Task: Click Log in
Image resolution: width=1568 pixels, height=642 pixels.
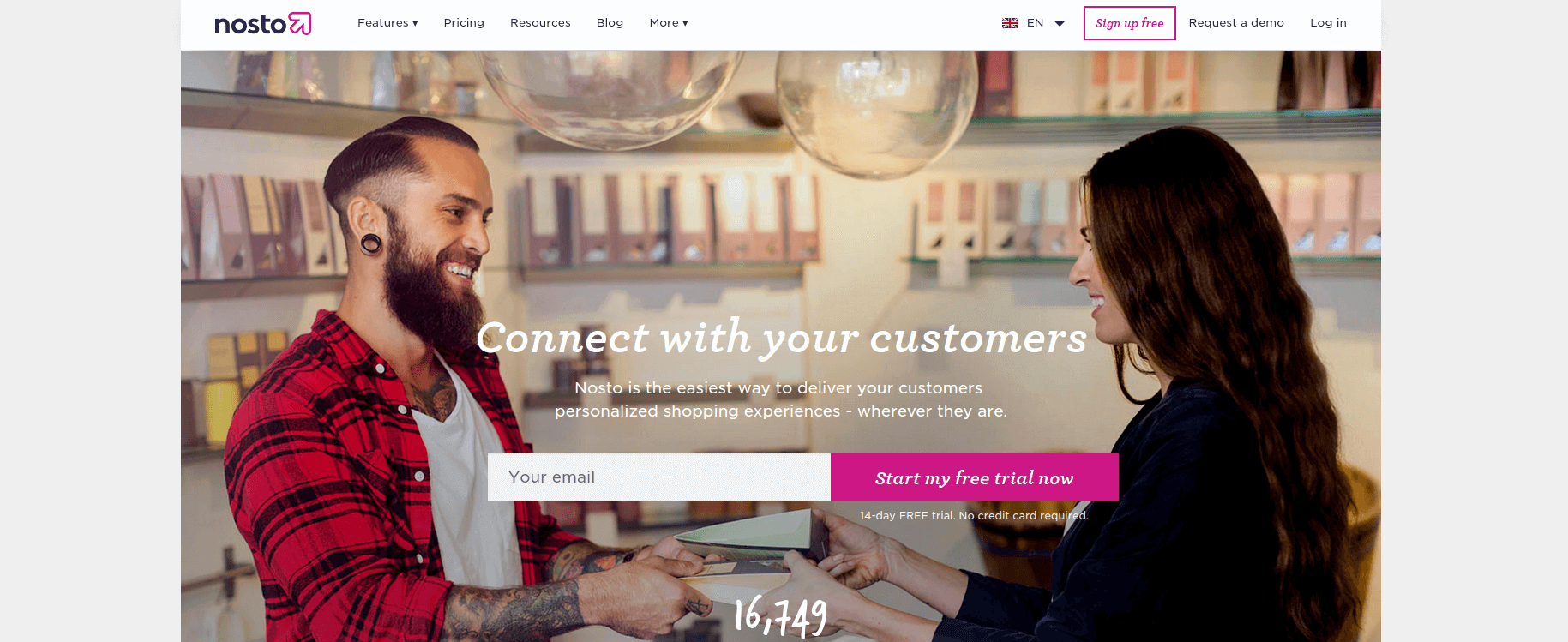Action: point(1328,23)
